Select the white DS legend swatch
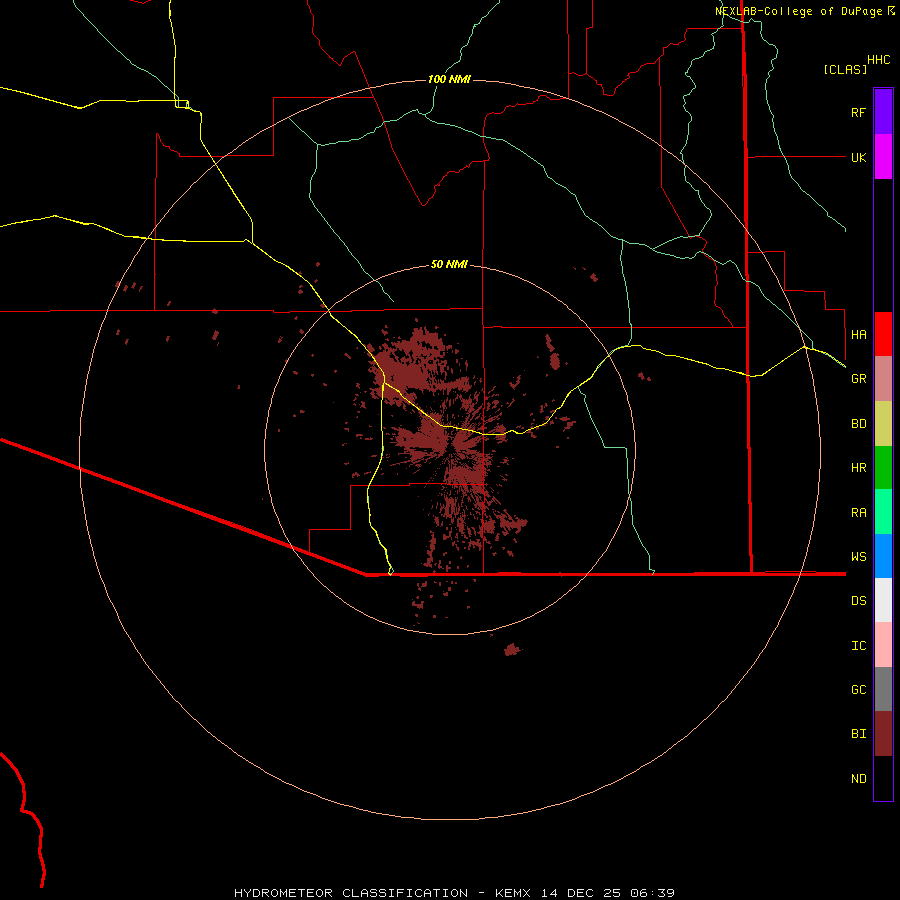The image size is (900, 900). 883,600
